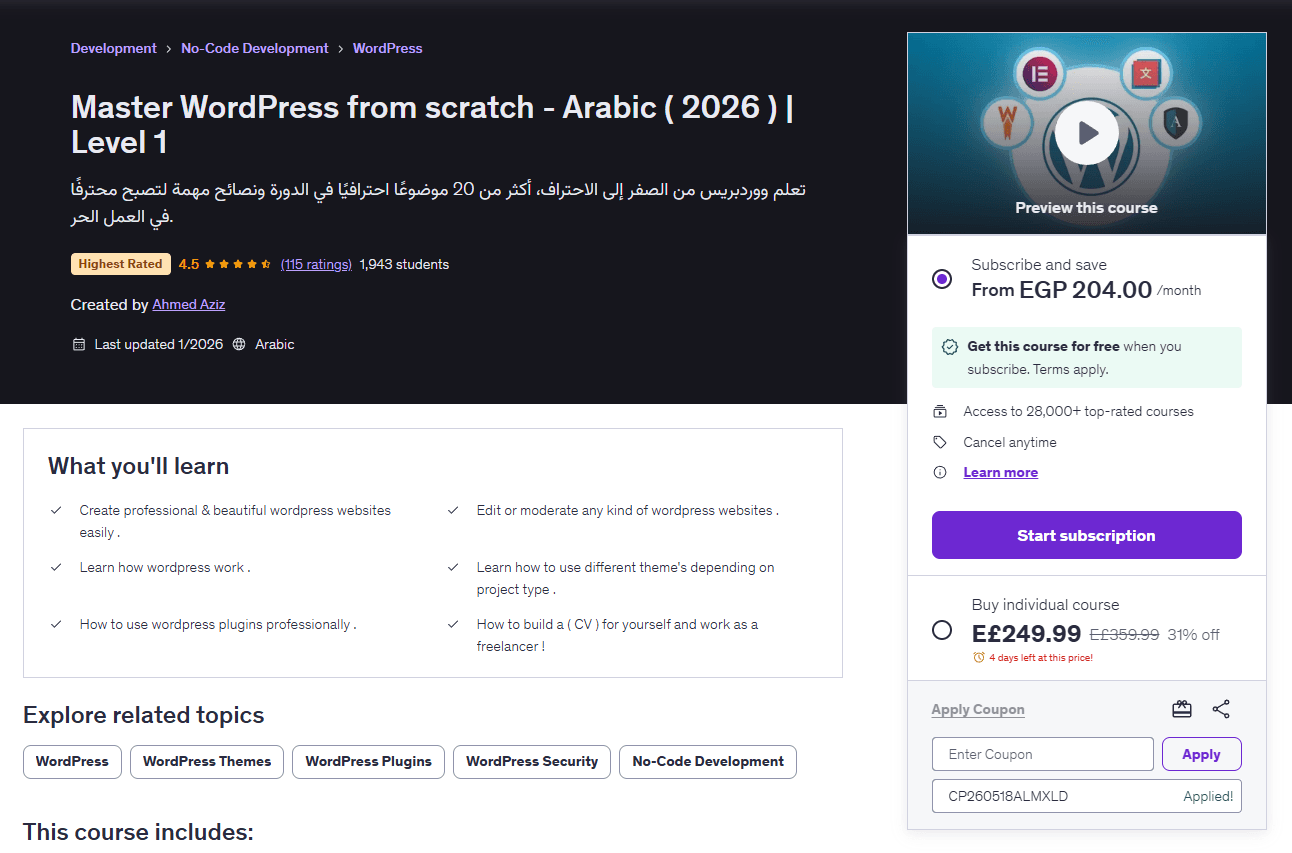The width and height of the screenshot is (1292, 853).
Task: Select the Buy individual course option
Action: 942,630
